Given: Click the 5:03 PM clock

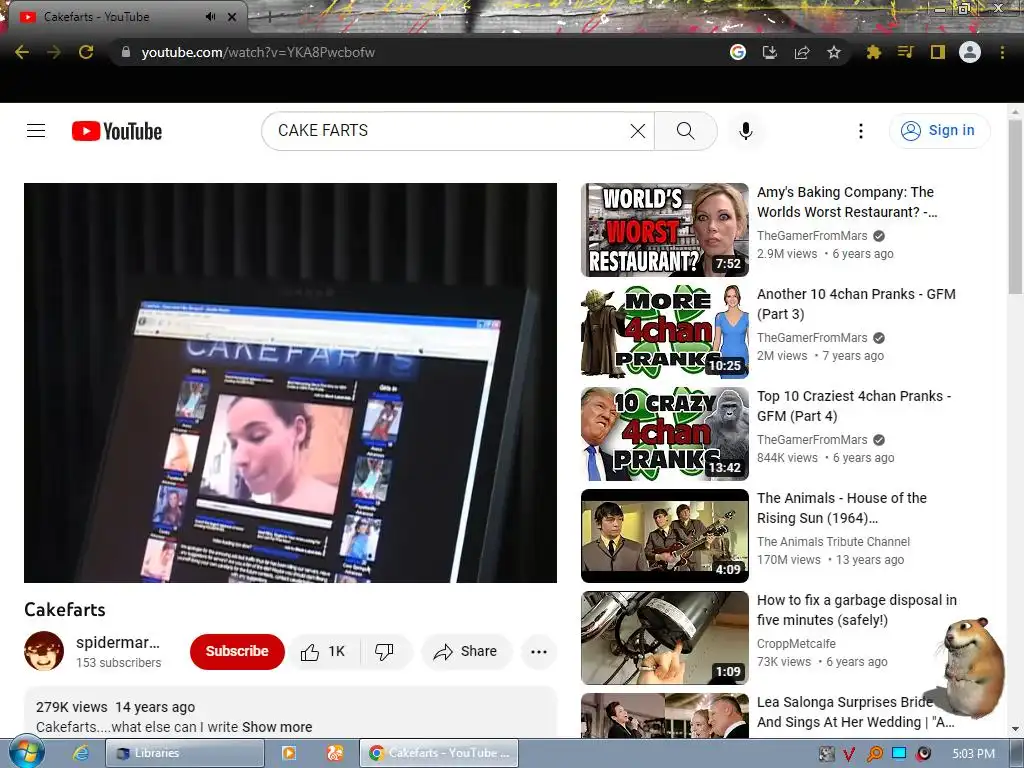Looking at the screenshot, I should pyautogui.click(x=973, y=754).
